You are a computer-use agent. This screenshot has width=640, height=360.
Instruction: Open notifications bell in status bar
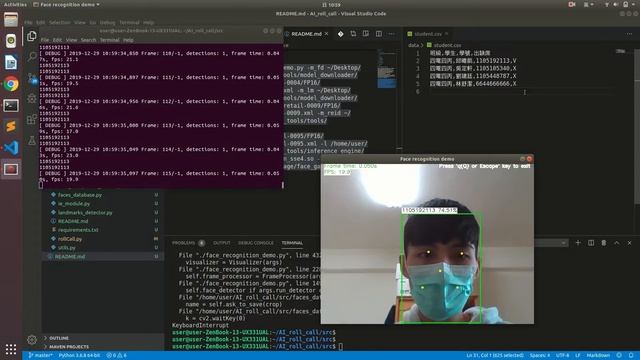[631, 356]
